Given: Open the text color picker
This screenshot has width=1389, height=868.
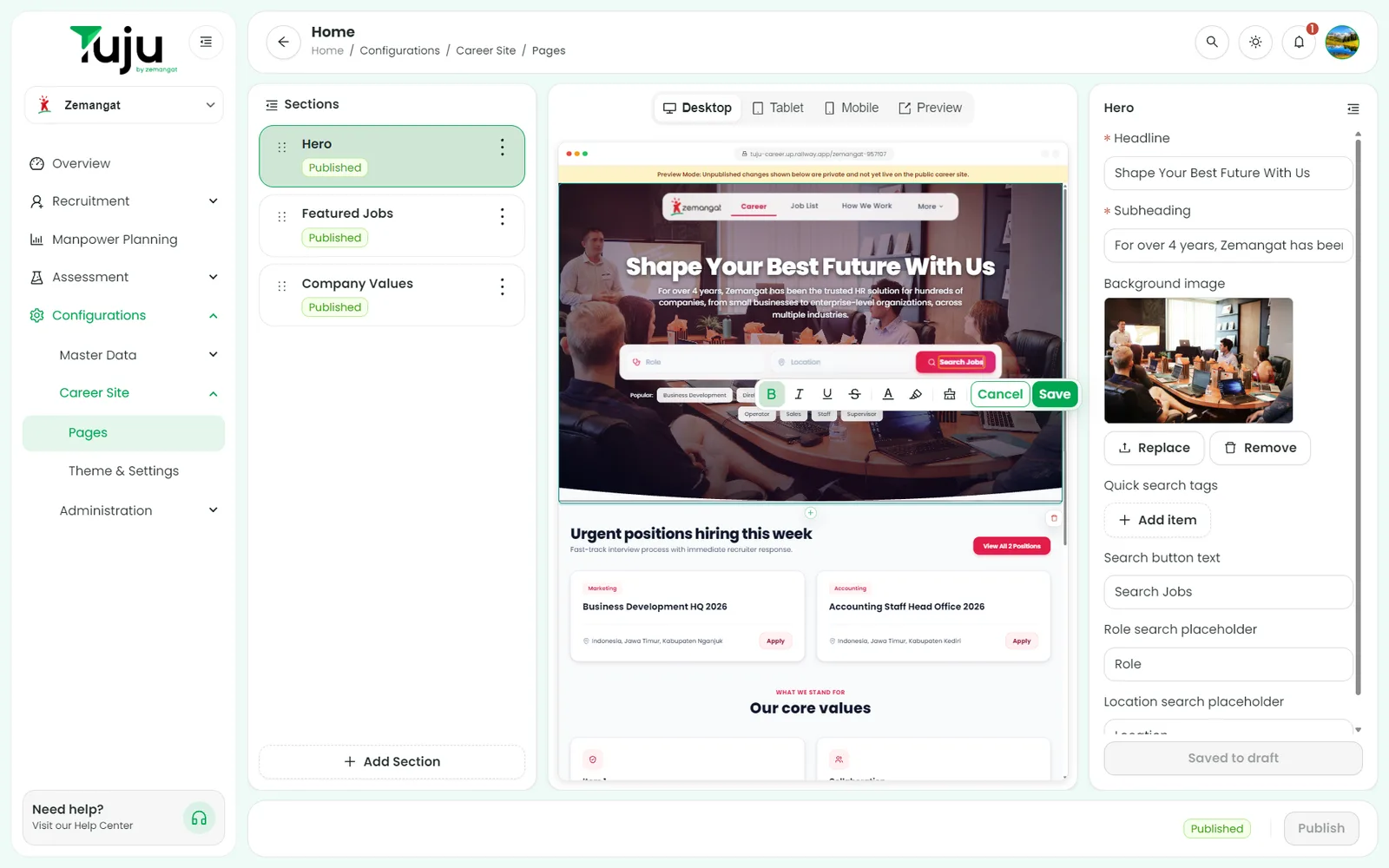Looking at the screenshot, I should [x=887, y=394].
